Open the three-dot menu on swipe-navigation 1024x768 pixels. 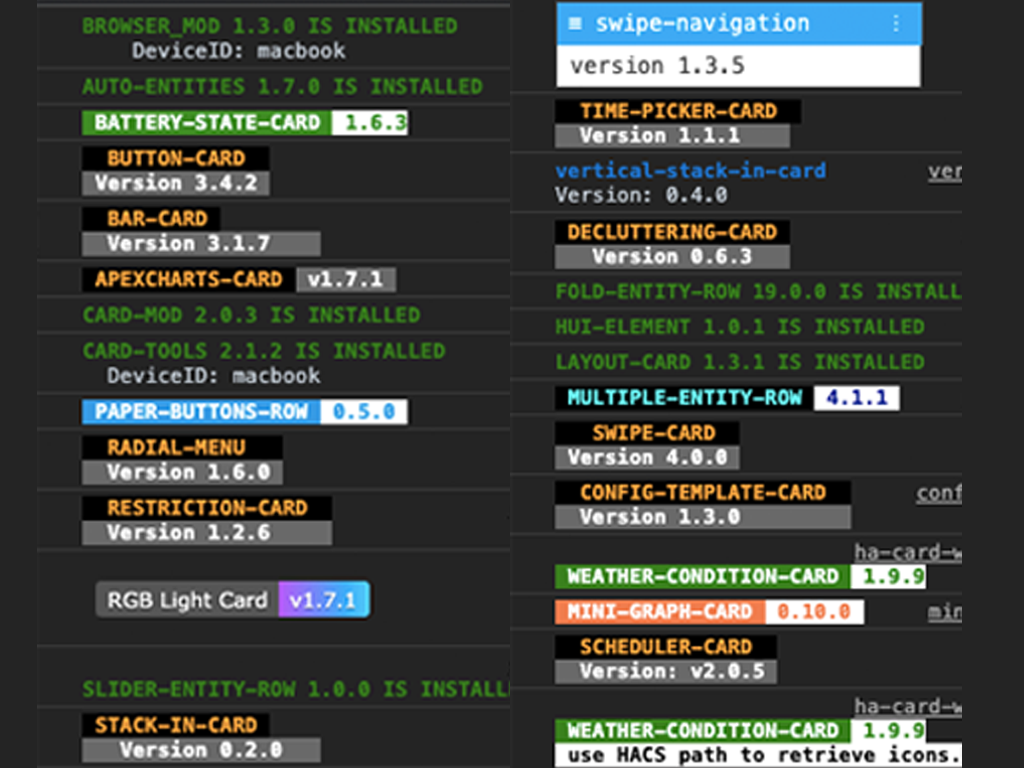click(x=895, y=23)
